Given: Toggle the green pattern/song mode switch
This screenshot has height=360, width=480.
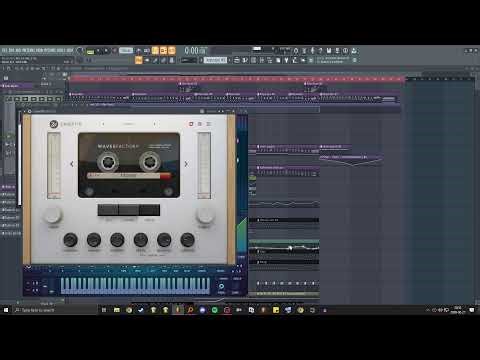Looking at the screenshot, I should tap(90, 51).
